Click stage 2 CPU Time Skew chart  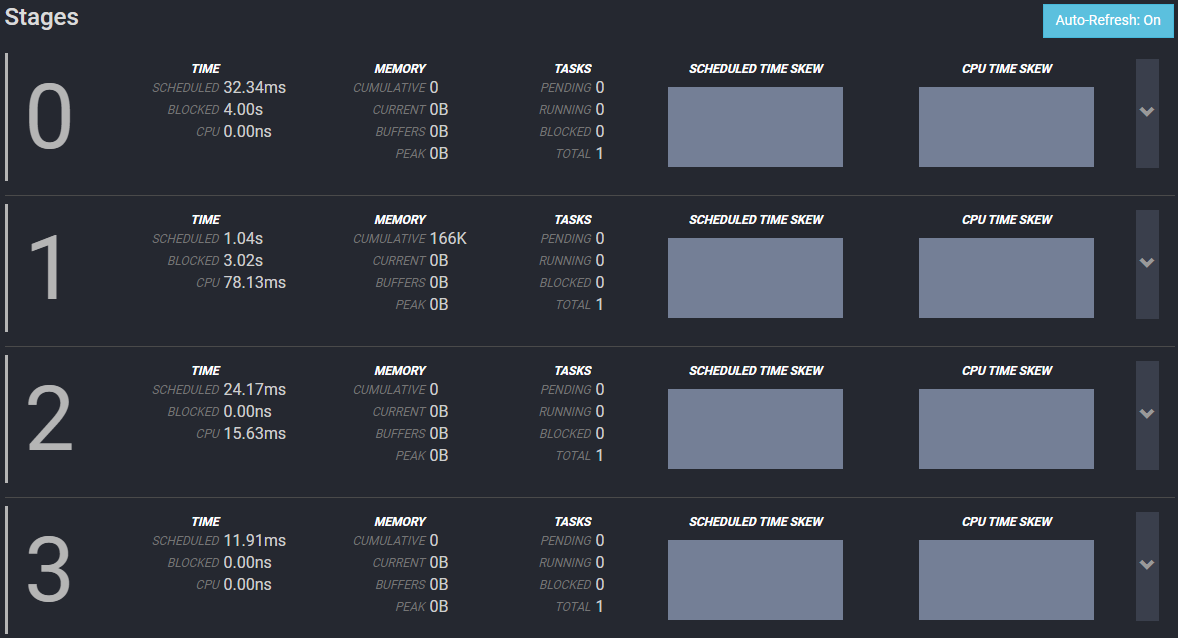pyautogui.click(x=1006, y=429)
